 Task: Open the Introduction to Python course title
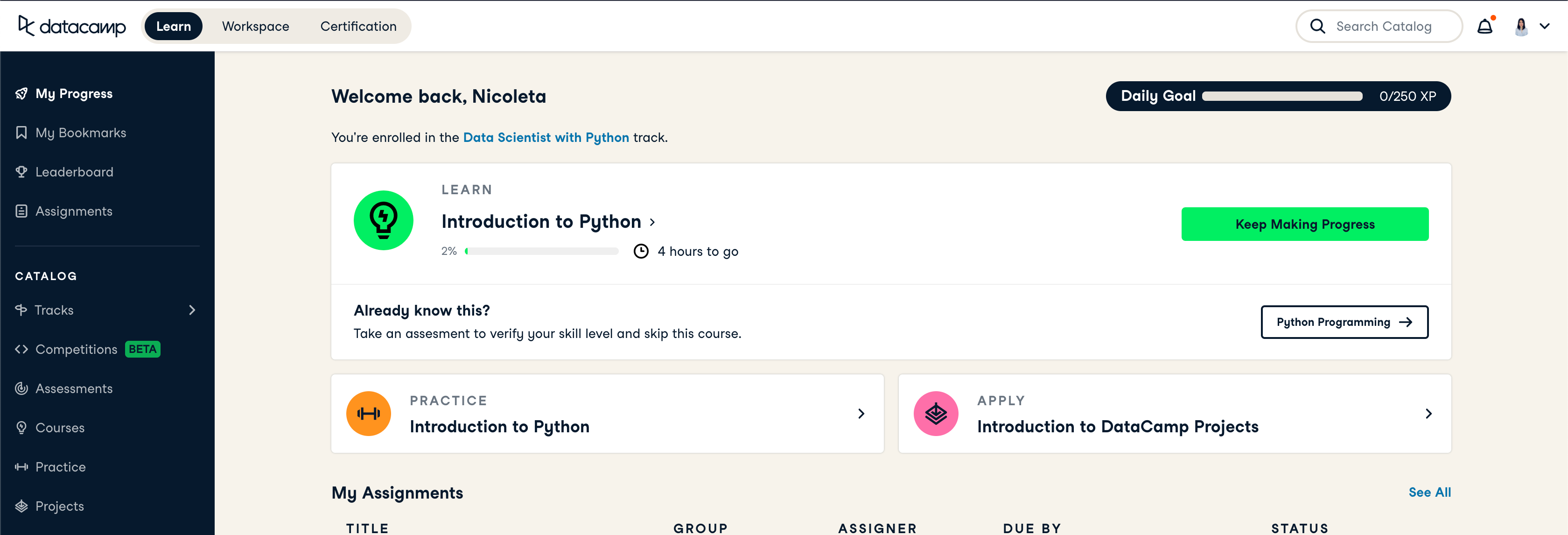(541, 222)
